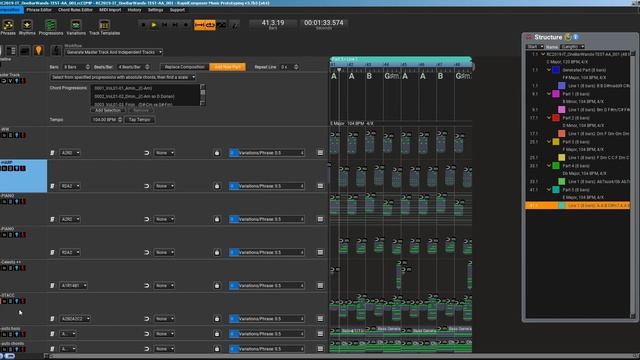
Task: Click the loop arrow icon on HARP row
Action: coord(147,186)
